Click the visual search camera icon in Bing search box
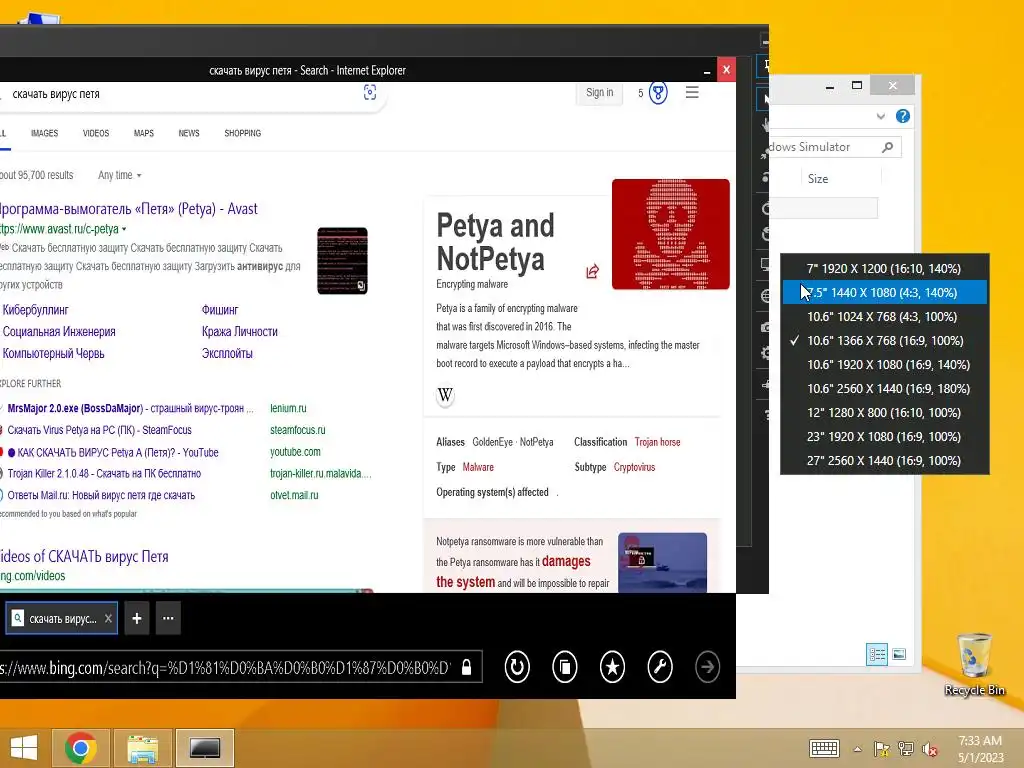The height and width of the screenshot is (768, 1024). (370, 93)
